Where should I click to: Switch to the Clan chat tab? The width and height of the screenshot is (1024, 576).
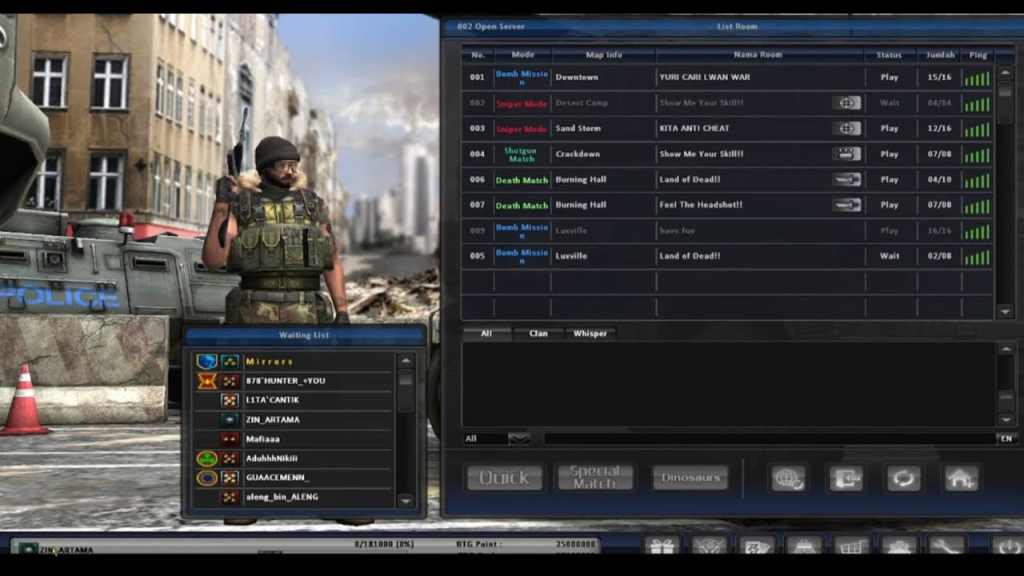pos(538,333)
